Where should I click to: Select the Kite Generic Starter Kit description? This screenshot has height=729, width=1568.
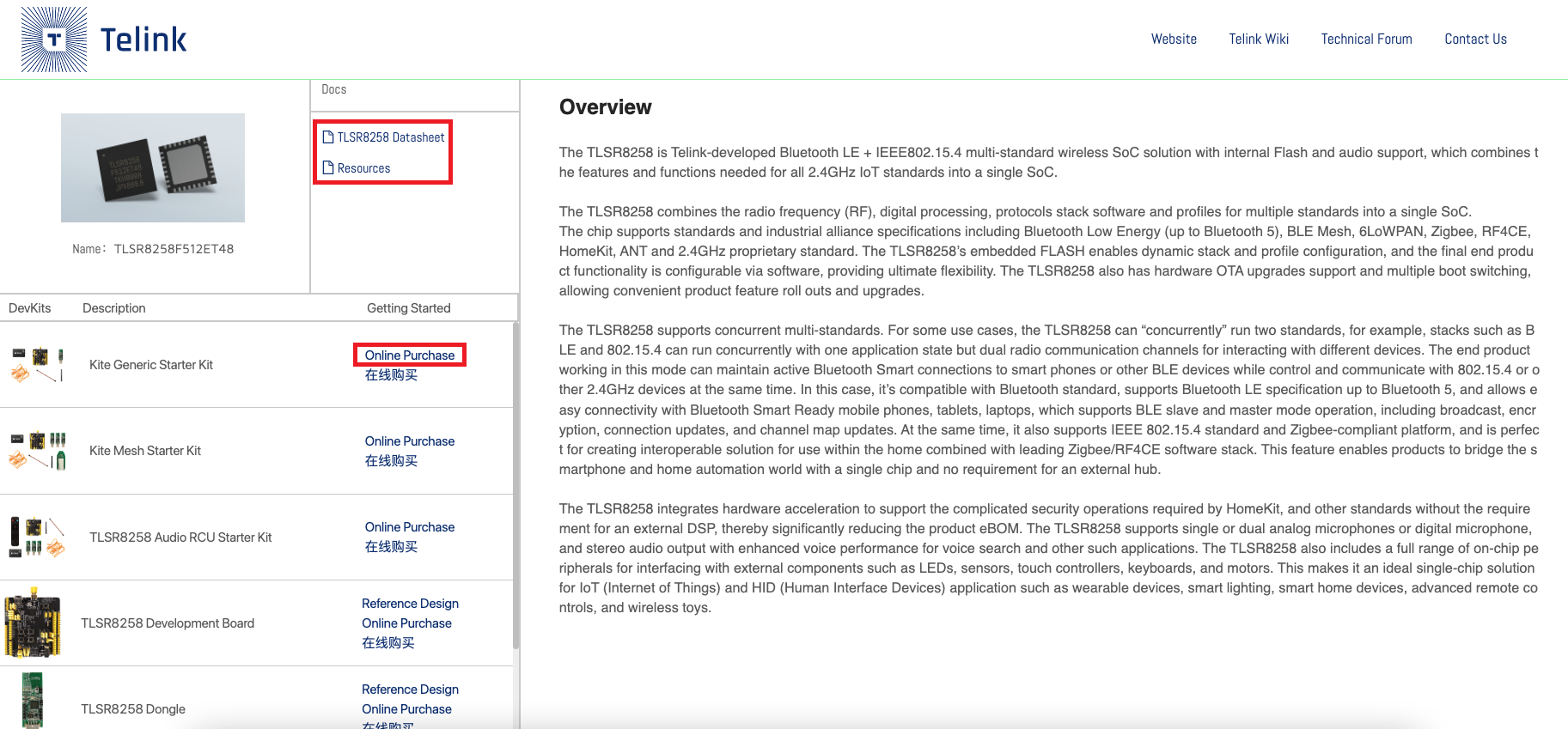point(151,365)
